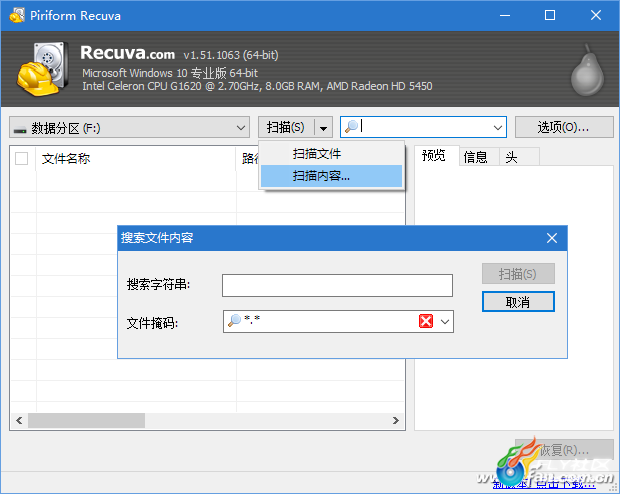Click the 搜索文件内容 dialog title
The image size is (620, 494).
pos(157,238)
